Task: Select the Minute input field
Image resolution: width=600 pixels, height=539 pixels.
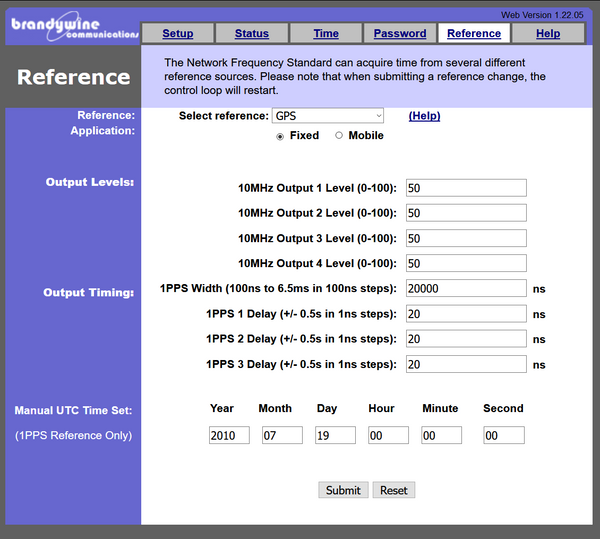Action: pos(441,435)
